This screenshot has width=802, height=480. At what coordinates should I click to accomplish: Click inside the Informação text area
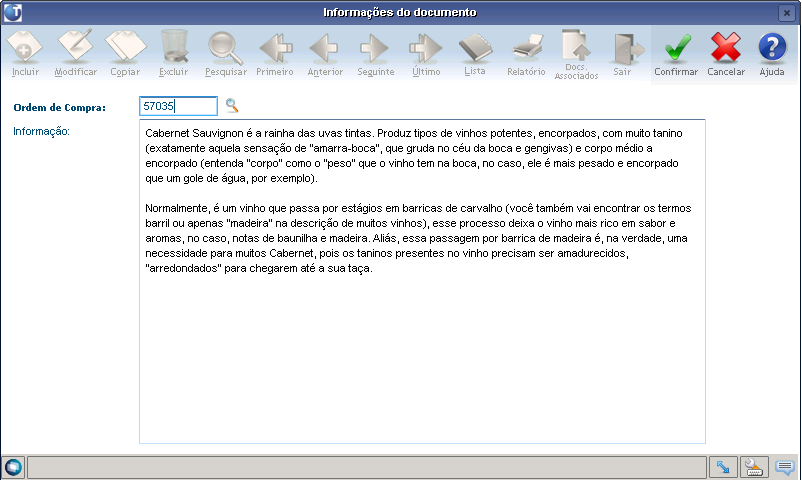[422, 281]
